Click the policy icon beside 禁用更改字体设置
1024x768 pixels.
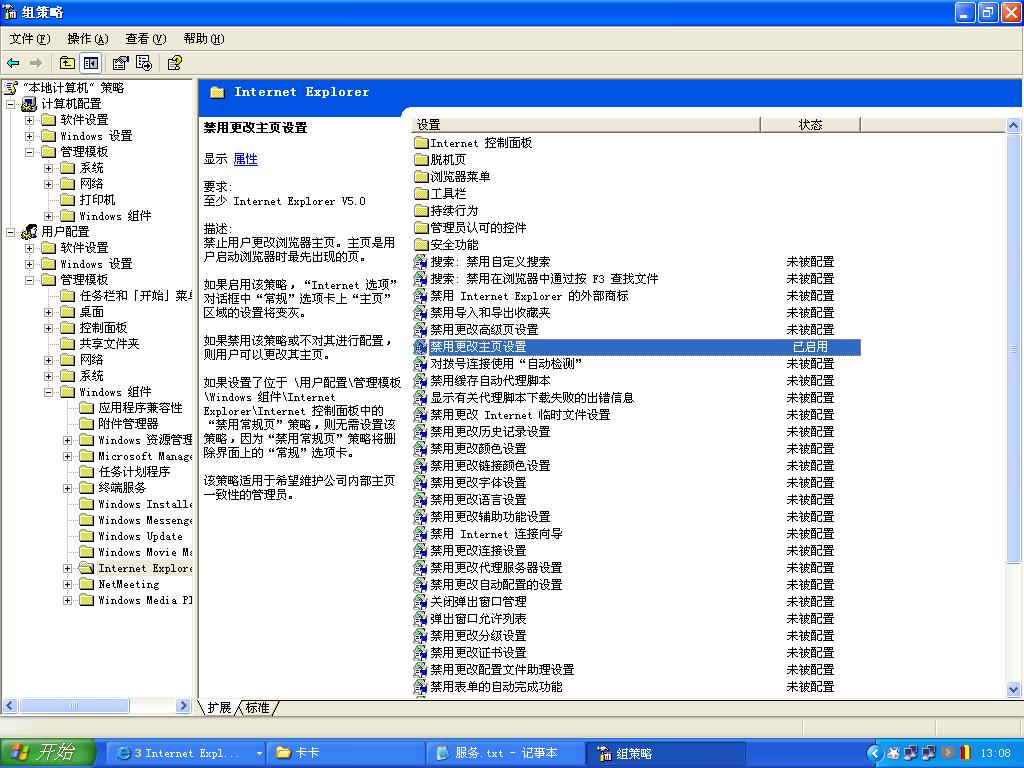[x=420, y=483]
